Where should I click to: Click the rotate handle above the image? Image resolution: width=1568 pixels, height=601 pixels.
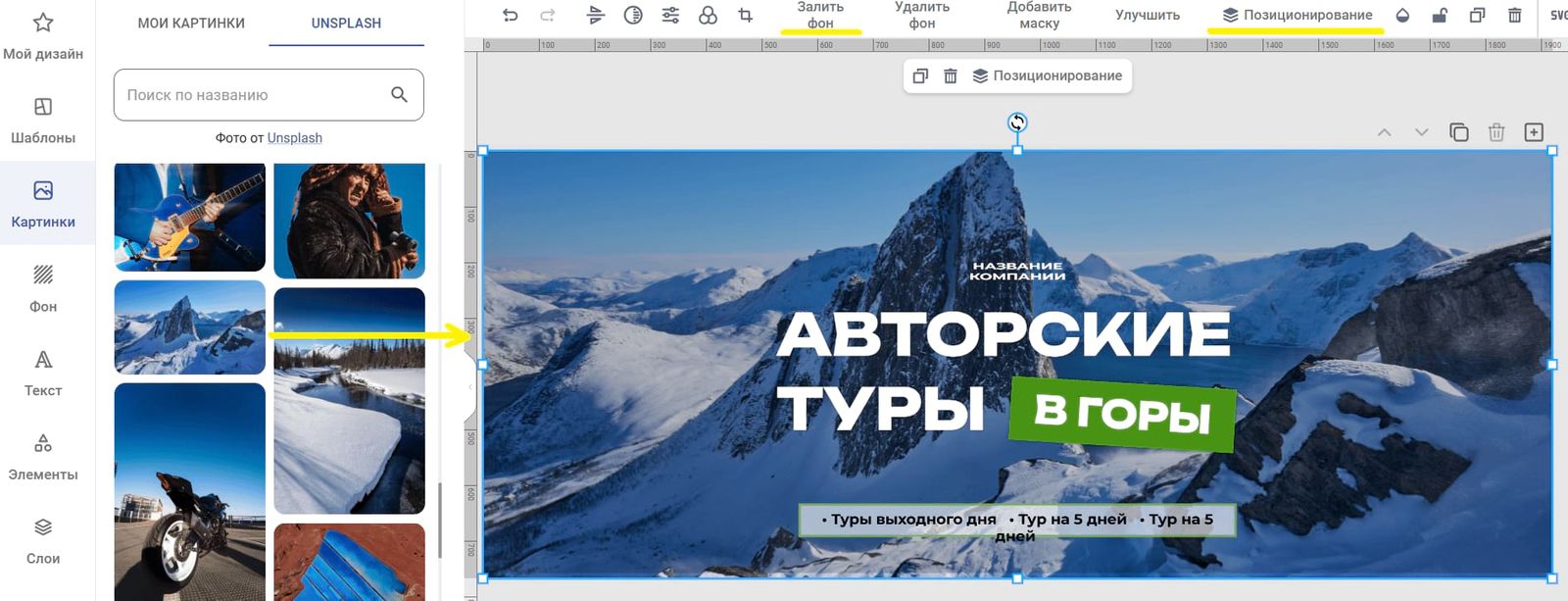(1017, 123)
